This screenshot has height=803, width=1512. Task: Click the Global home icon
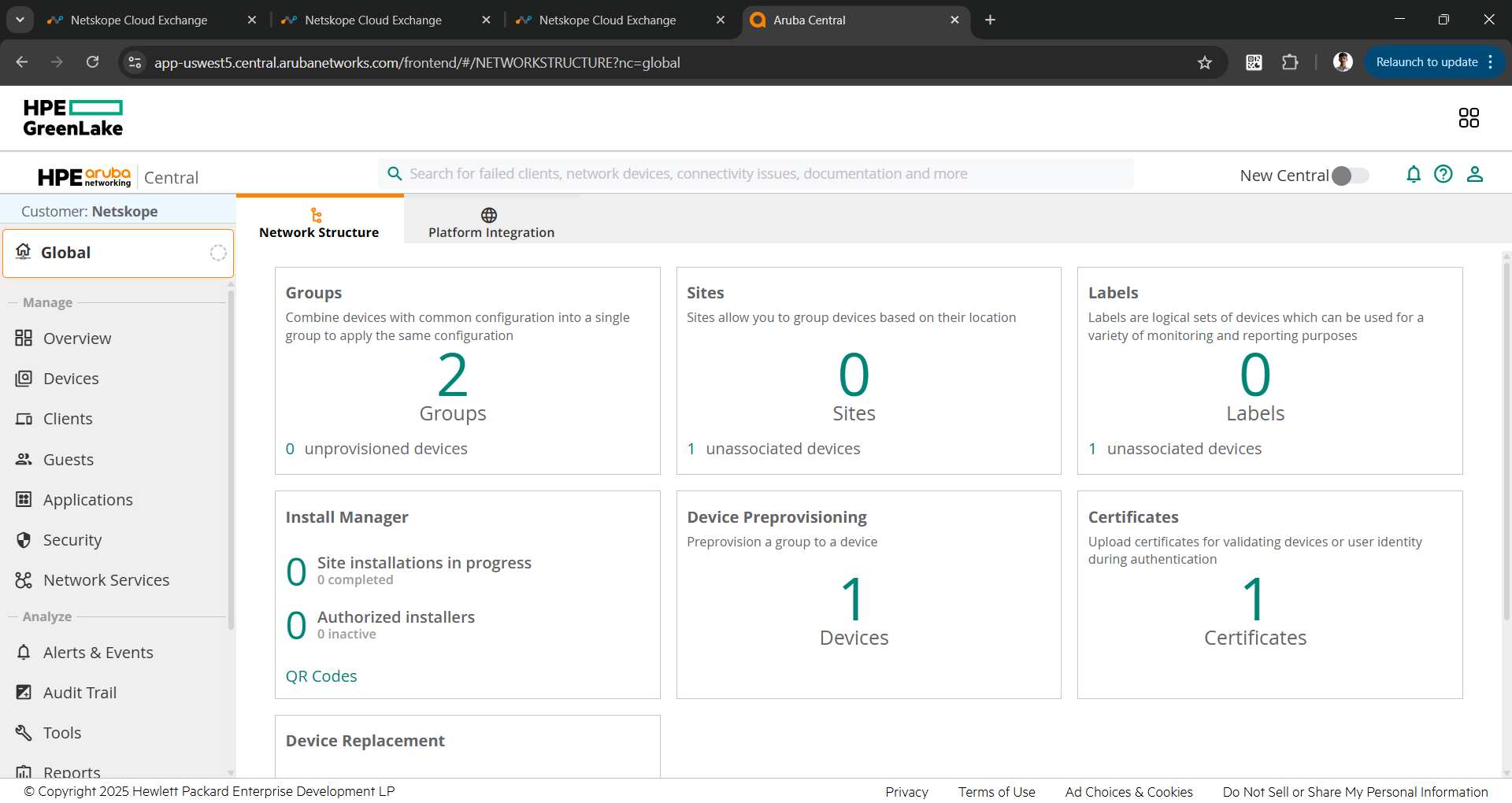pyautogui.click(x=24, y=251)
